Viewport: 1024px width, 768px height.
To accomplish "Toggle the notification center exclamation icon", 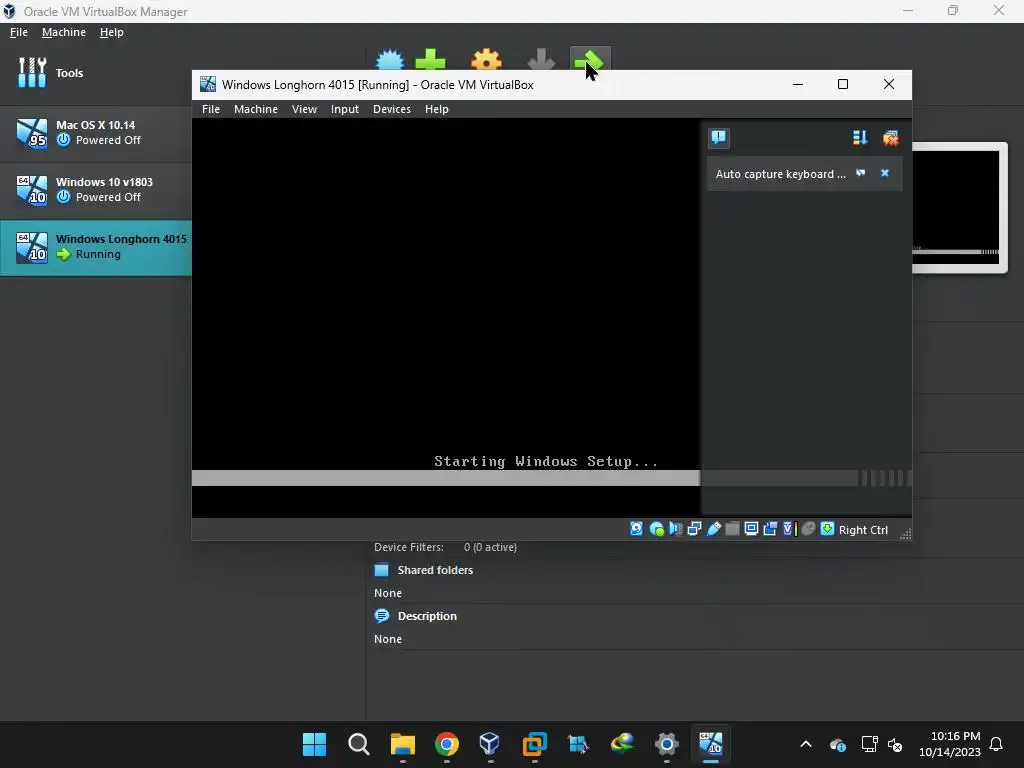I will [x=718, y=137].
